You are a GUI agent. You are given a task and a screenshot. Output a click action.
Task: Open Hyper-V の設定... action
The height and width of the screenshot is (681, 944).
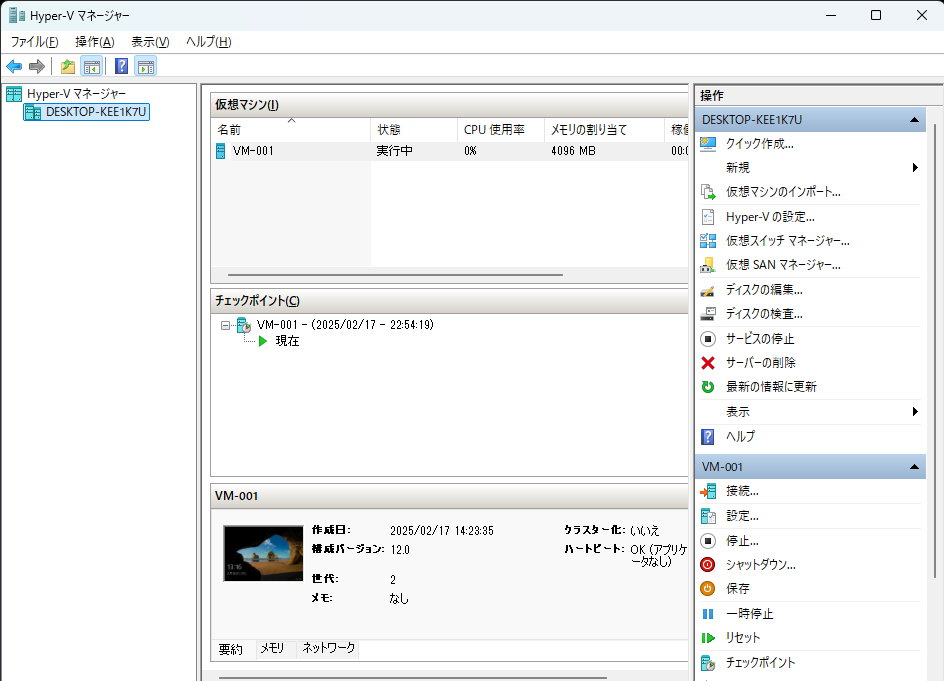[770, 217]
